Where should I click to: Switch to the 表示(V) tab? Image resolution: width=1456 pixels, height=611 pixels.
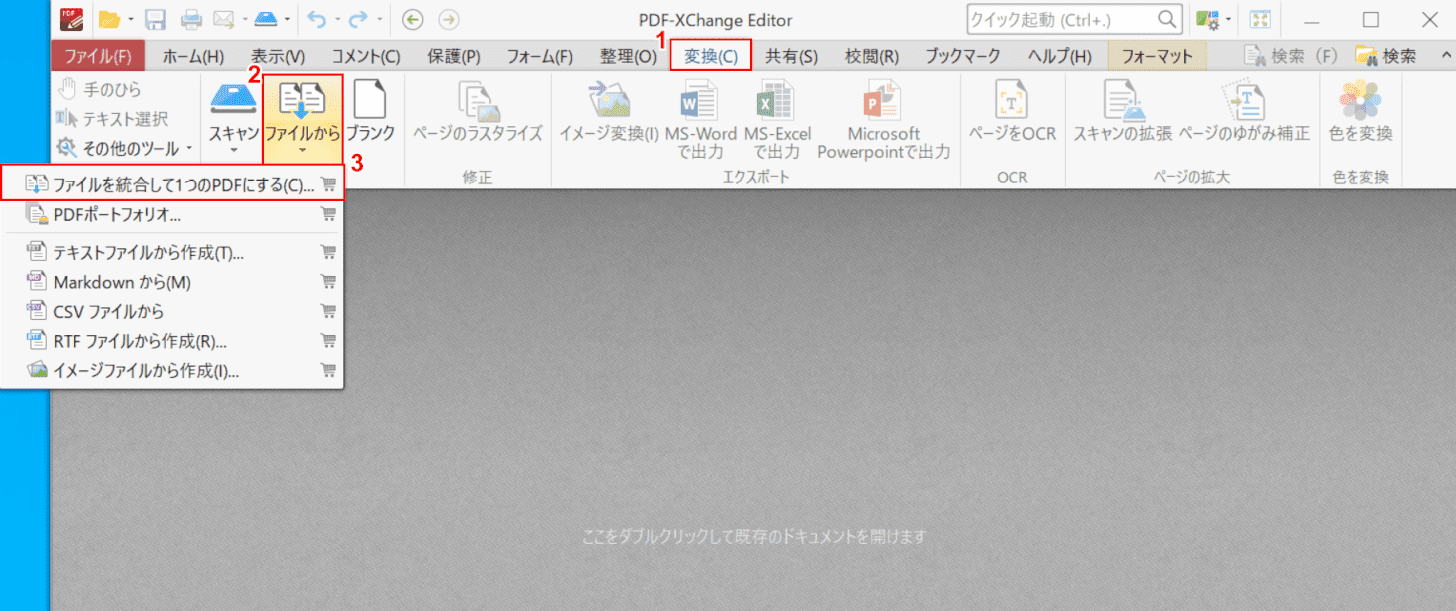[x=278, y=56]
